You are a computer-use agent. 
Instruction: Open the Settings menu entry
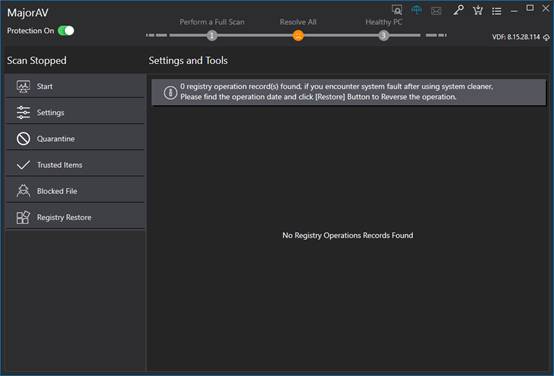(x=75, y=112)
